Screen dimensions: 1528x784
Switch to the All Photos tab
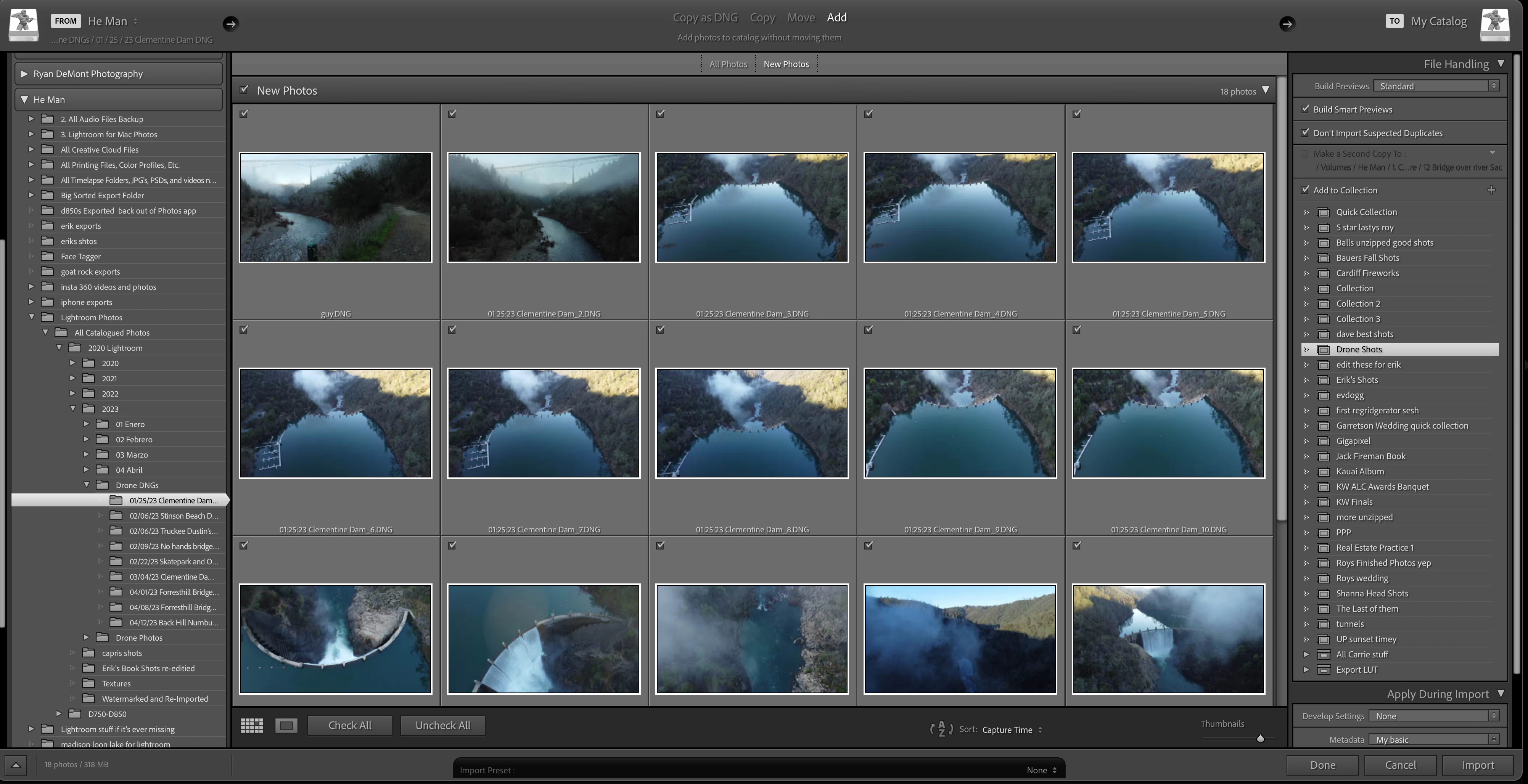point(728,64)
